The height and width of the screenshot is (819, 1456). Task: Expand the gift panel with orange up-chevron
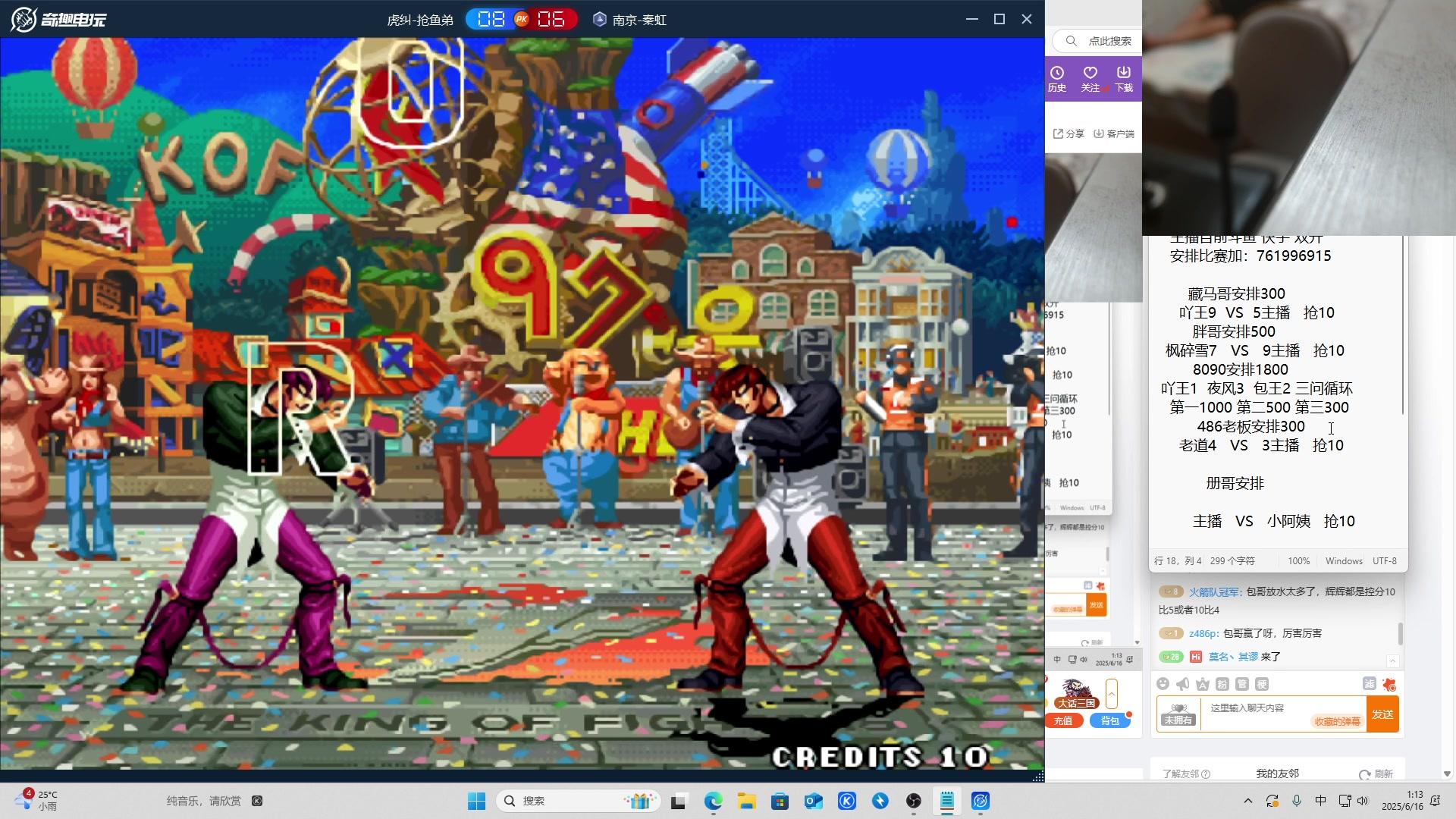click(1112, 693)
